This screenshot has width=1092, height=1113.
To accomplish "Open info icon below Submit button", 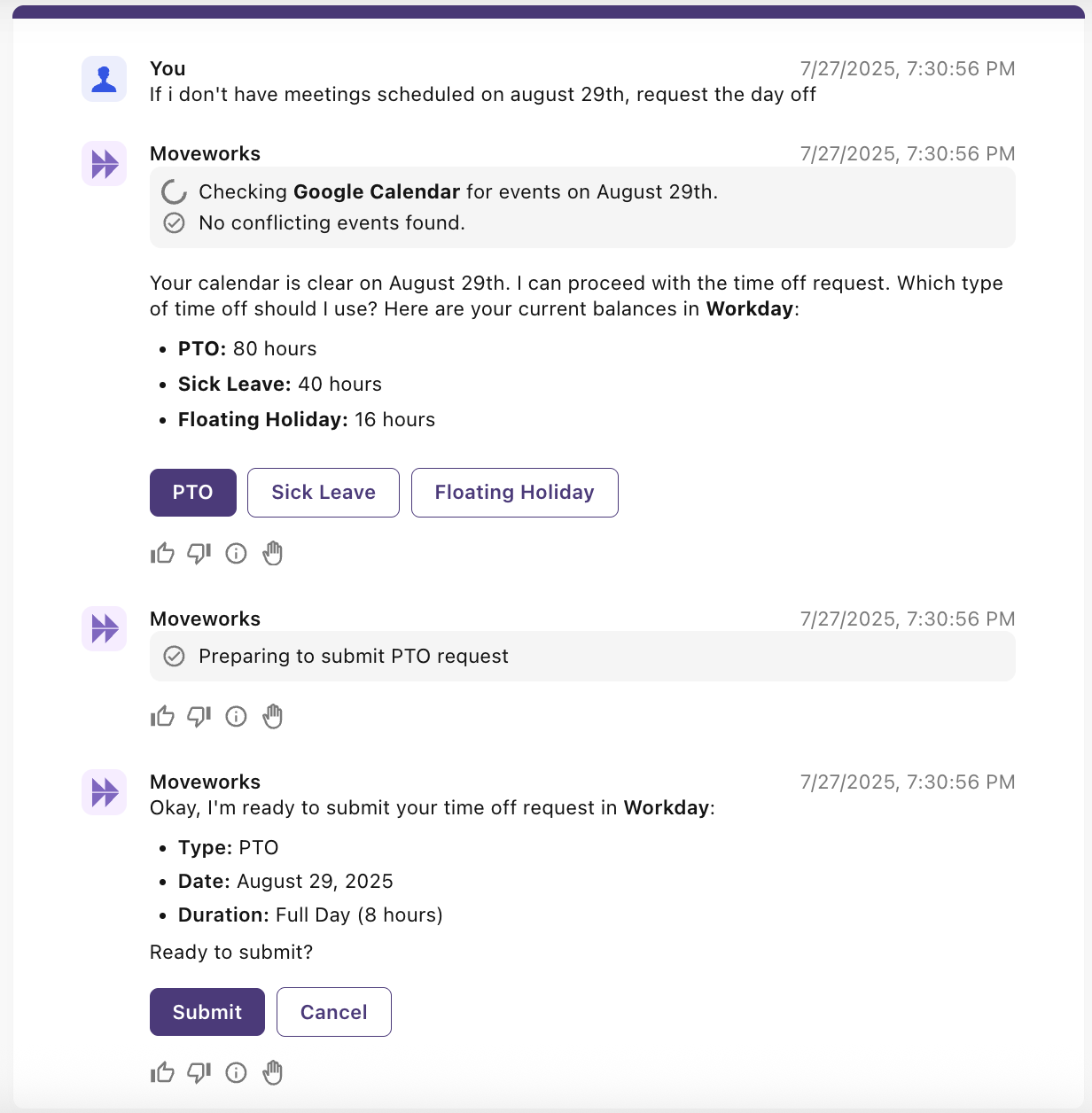I will 236,1073.
